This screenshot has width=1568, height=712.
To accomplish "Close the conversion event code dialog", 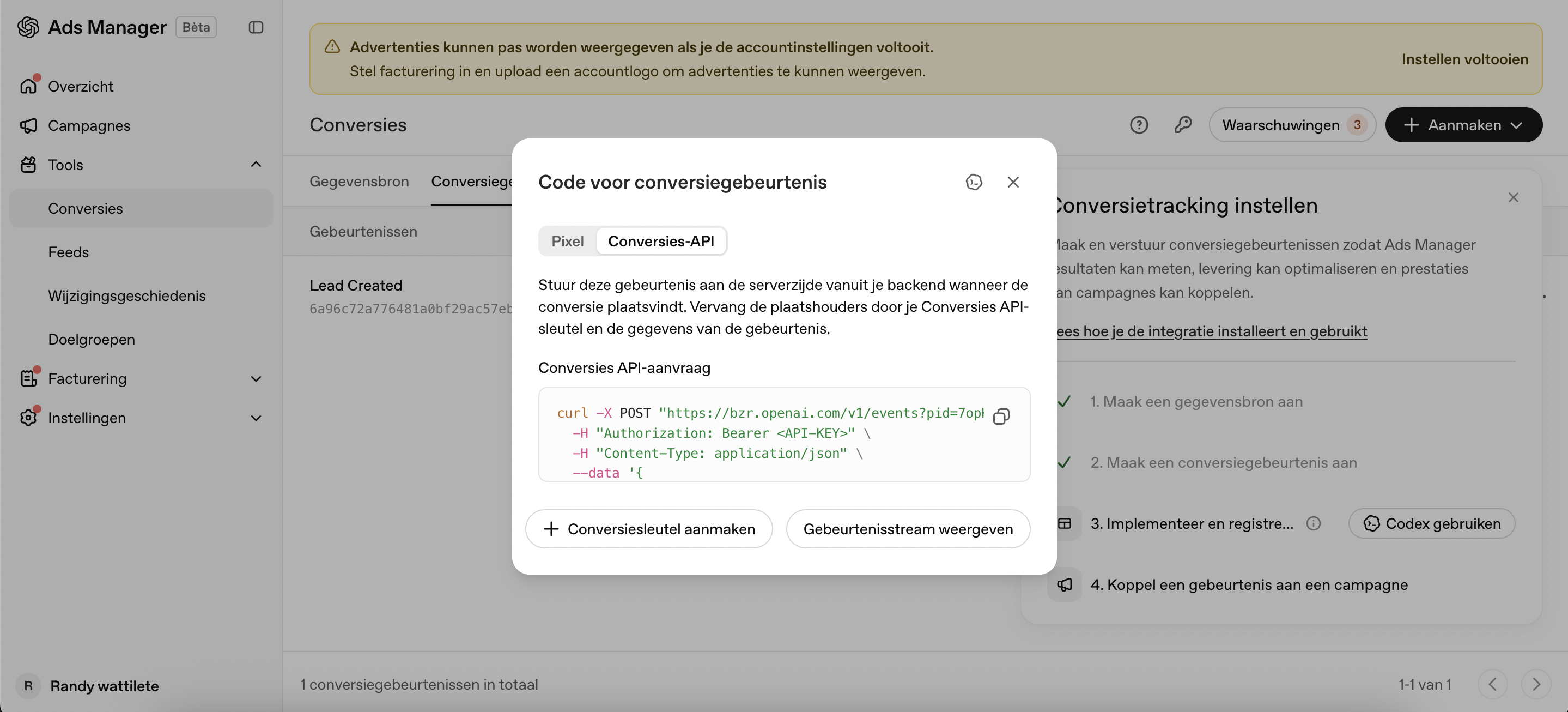I will pos(1013,182).
